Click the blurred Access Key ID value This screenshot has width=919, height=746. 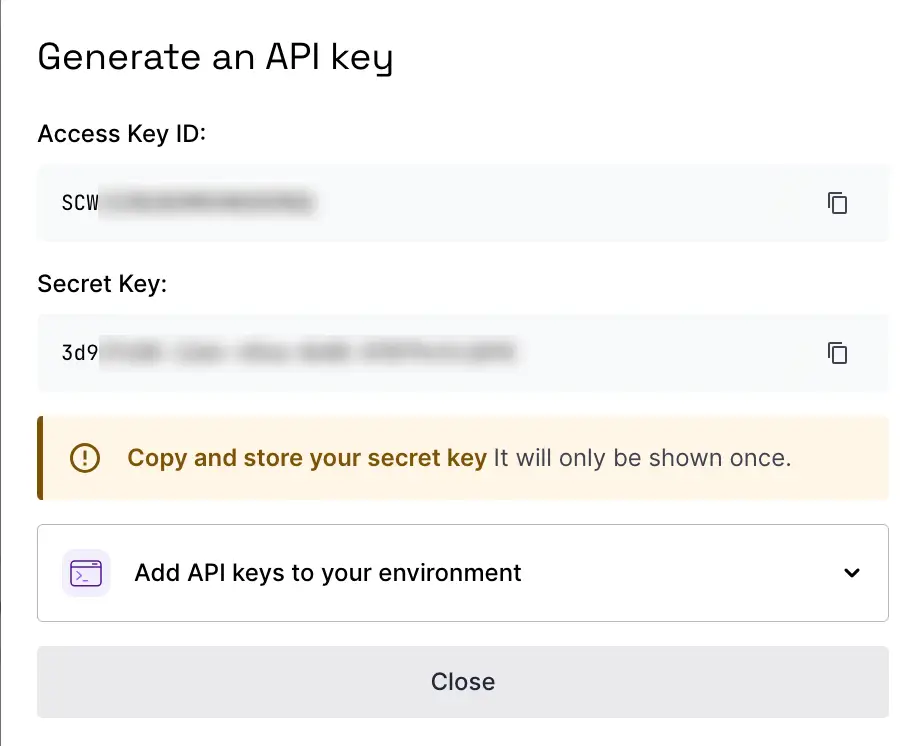[210, 203]
